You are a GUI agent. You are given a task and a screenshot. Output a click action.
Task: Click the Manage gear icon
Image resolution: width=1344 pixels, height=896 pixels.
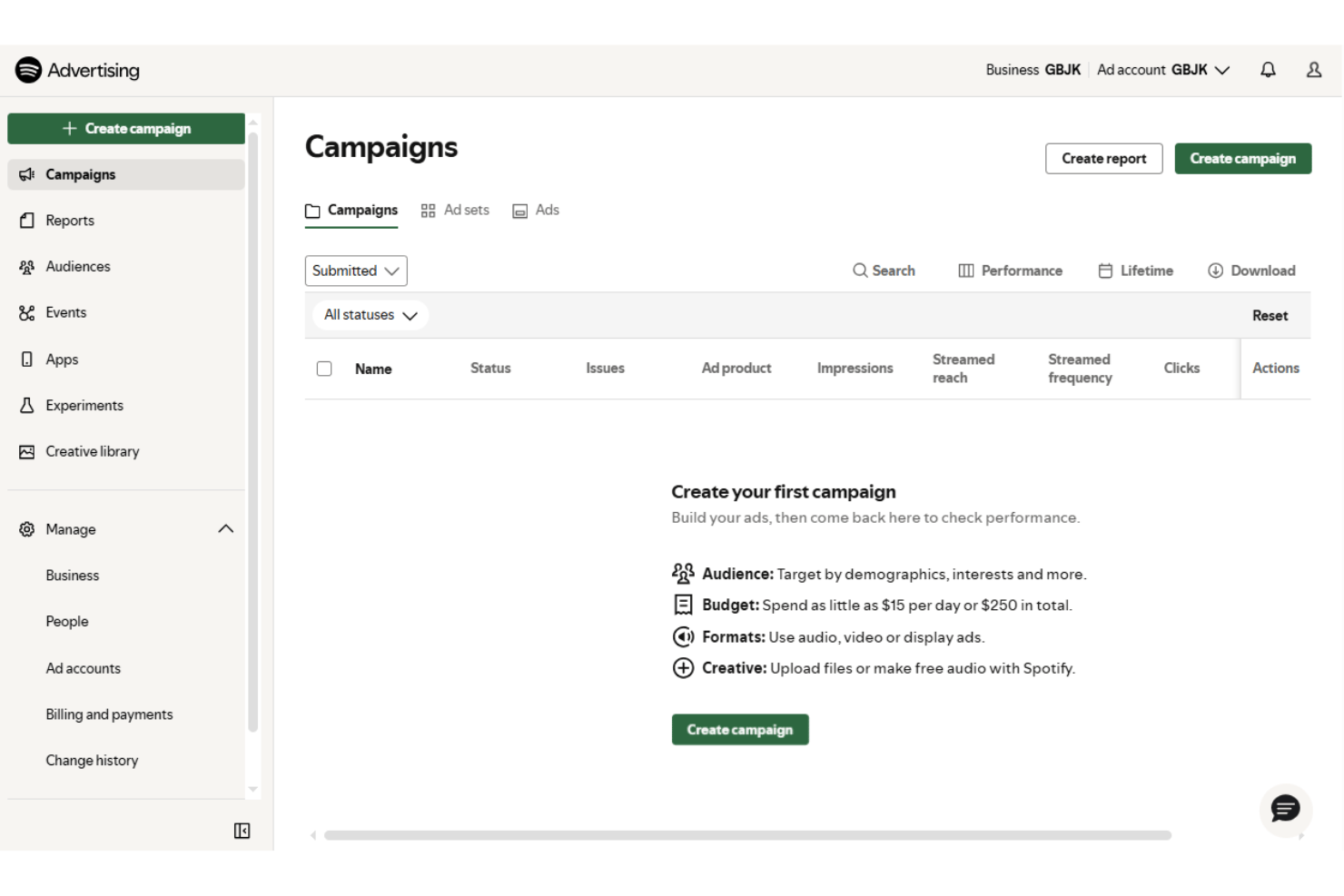(x=27, y=529)
